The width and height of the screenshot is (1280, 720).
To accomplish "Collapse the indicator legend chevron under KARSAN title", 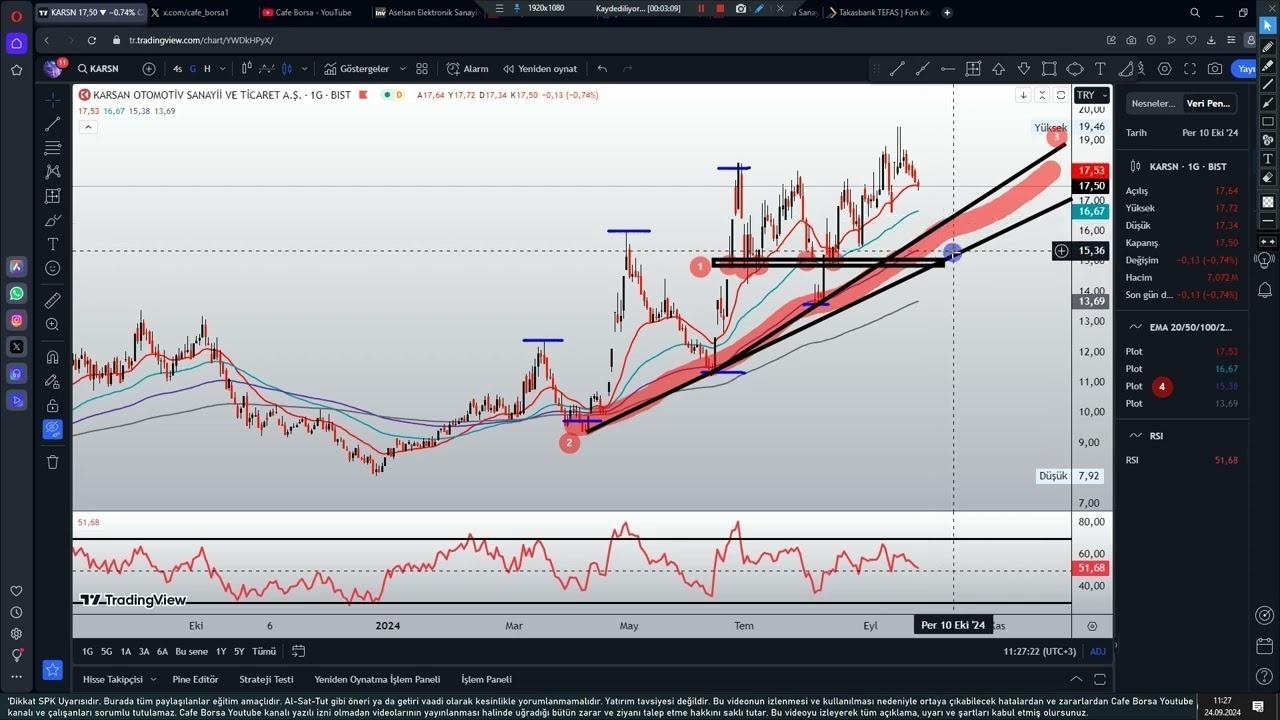I will (88, 127).
